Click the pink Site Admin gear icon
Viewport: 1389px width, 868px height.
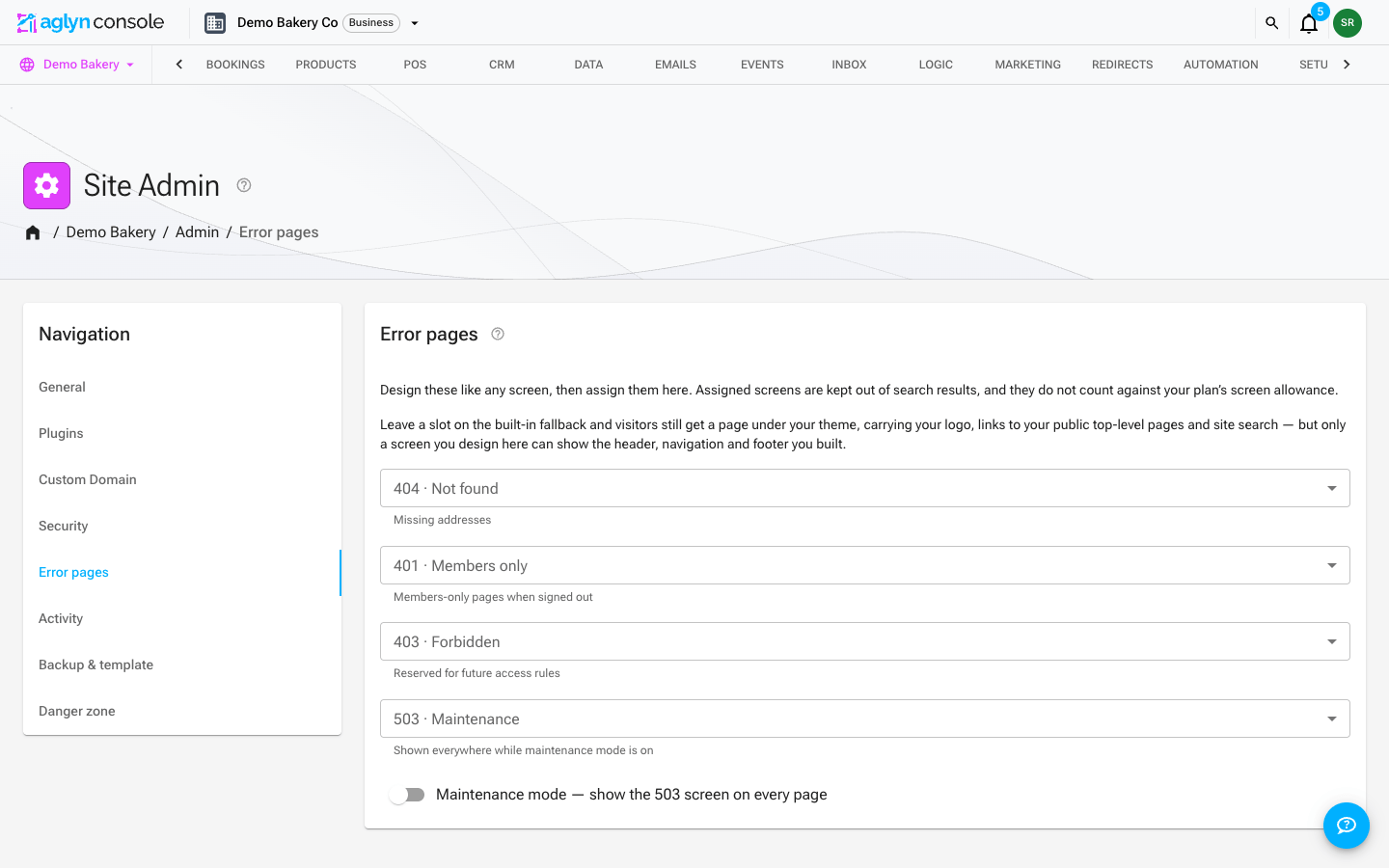(46, 185)
